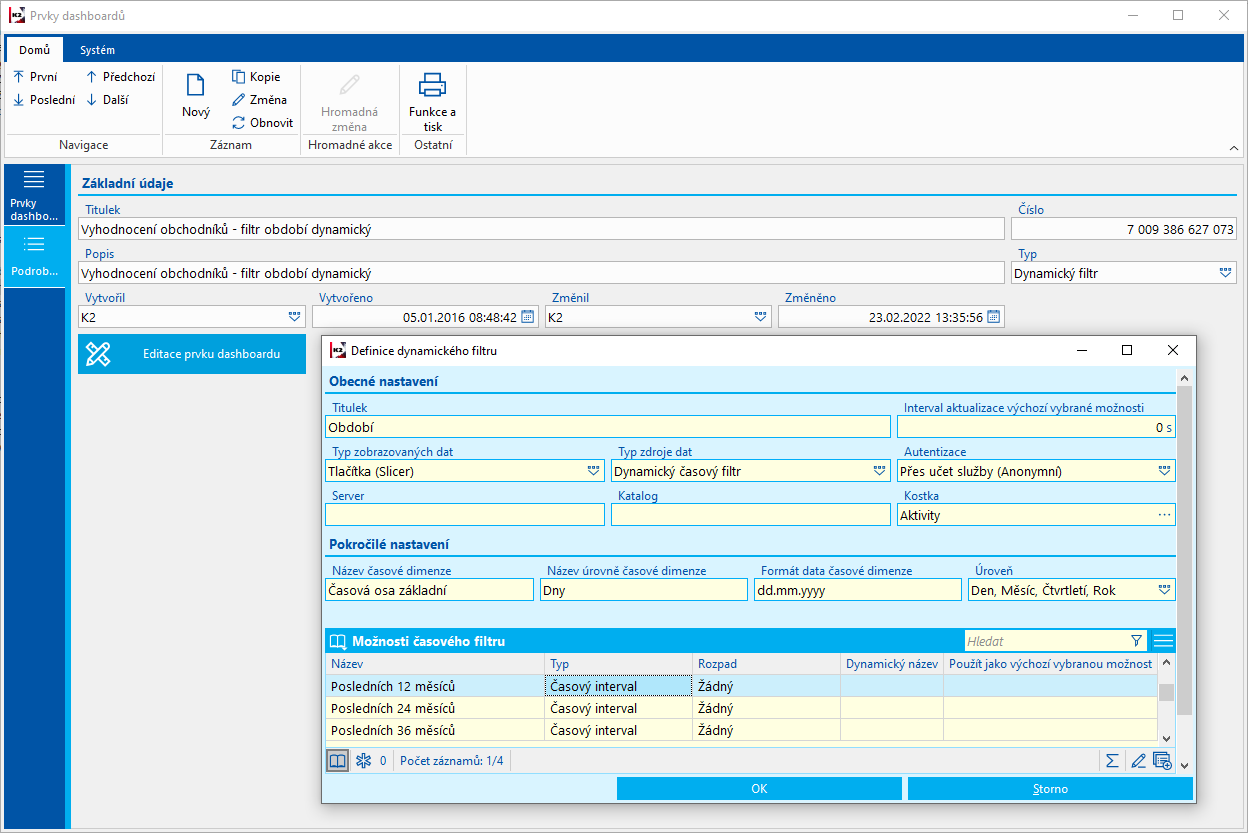Image resolution: width=1248 pixels, height=833 pixels.
Task: Open the Typ zdroje dat dropdown
Action: [879, 471]
